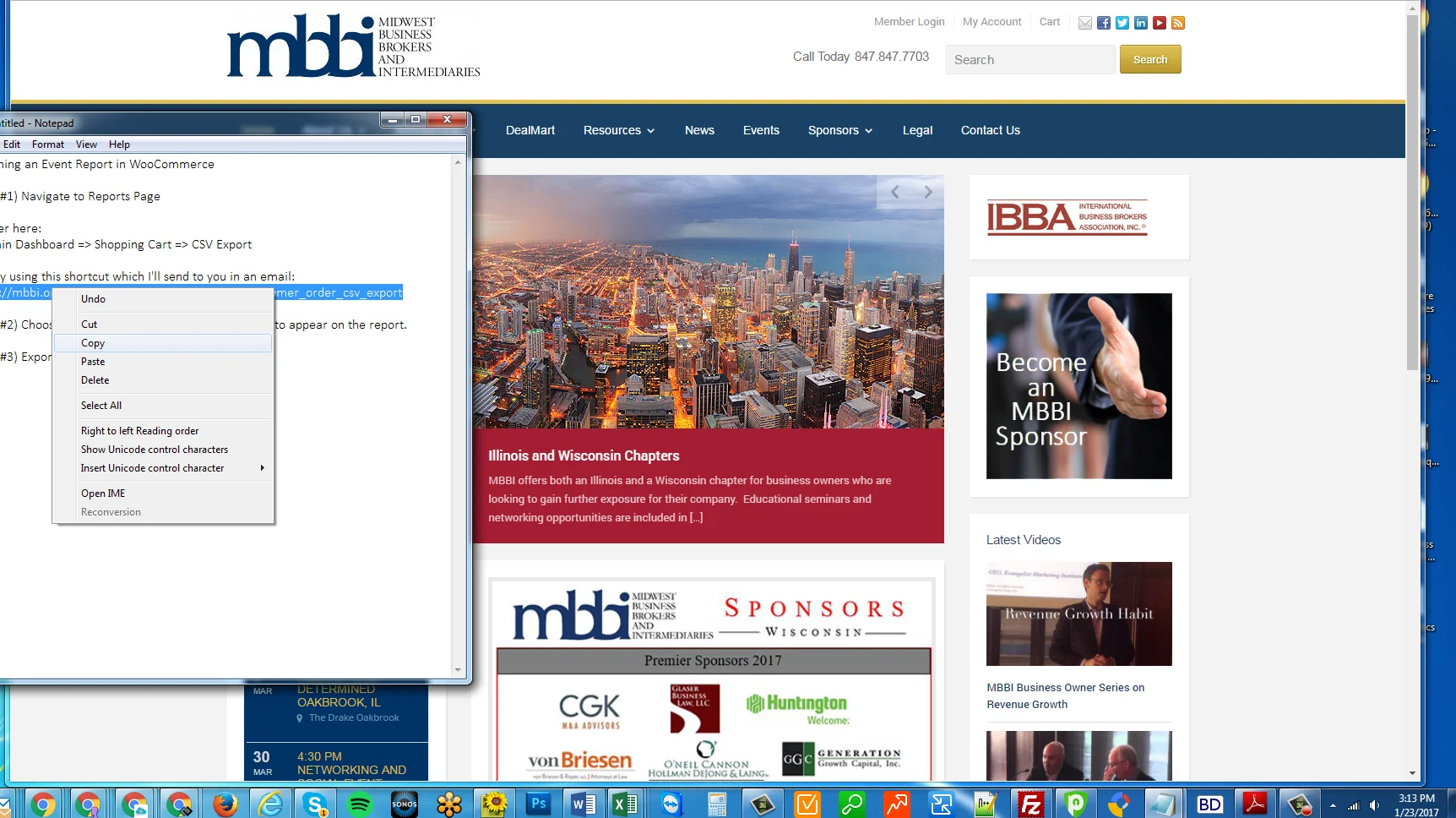Open Skype from the taskbar
Screen dimensions: 1456x818
click(x=316, y=804)
